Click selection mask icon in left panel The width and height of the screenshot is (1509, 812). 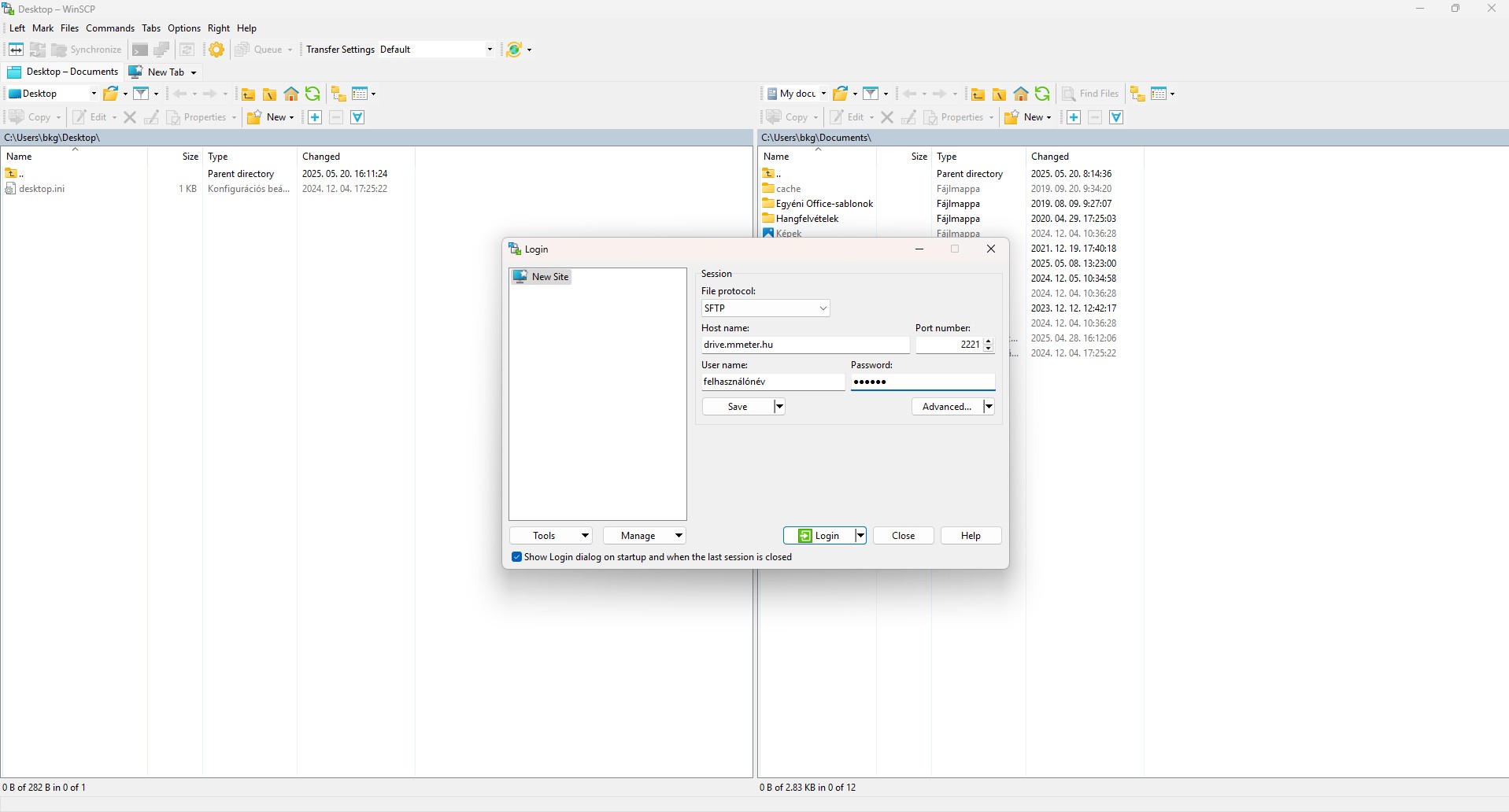(x=357, y=117)
